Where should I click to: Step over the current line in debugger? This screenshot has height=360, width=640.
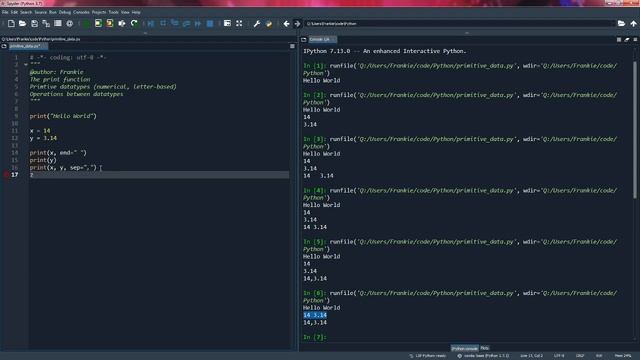(163, 24)
